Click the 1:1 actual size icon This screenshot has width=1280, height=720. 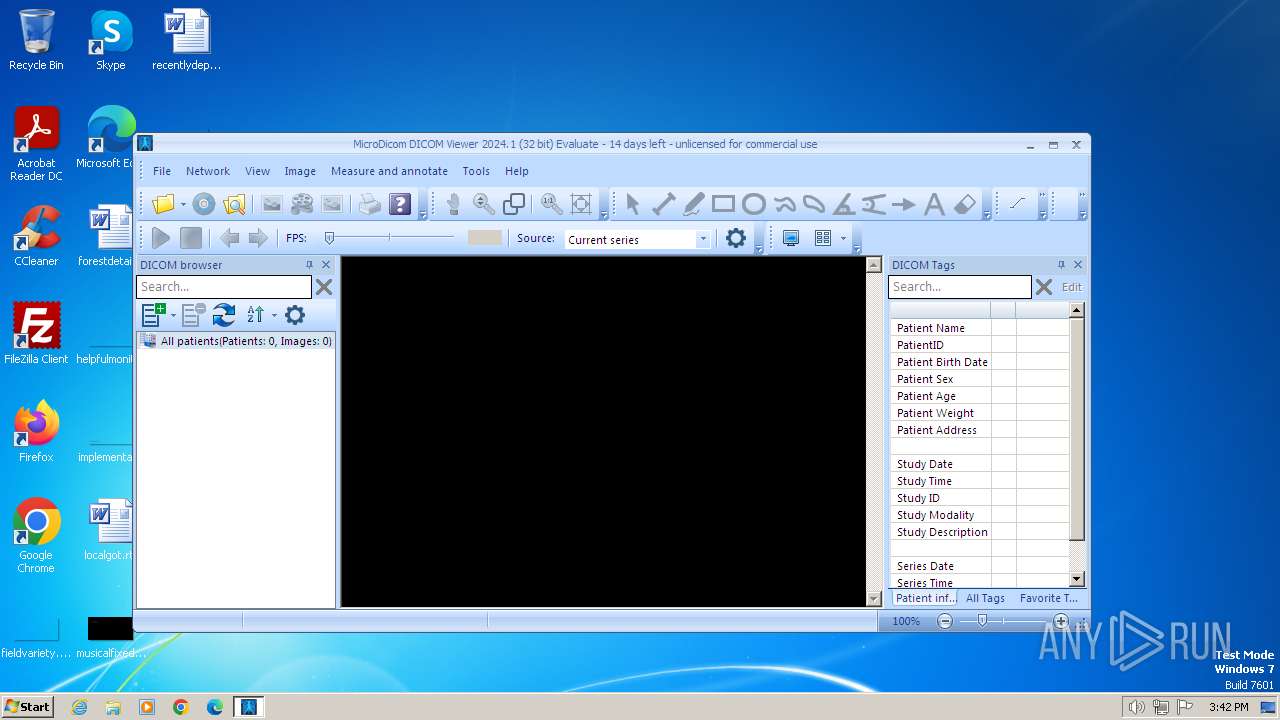coord(551,204)
